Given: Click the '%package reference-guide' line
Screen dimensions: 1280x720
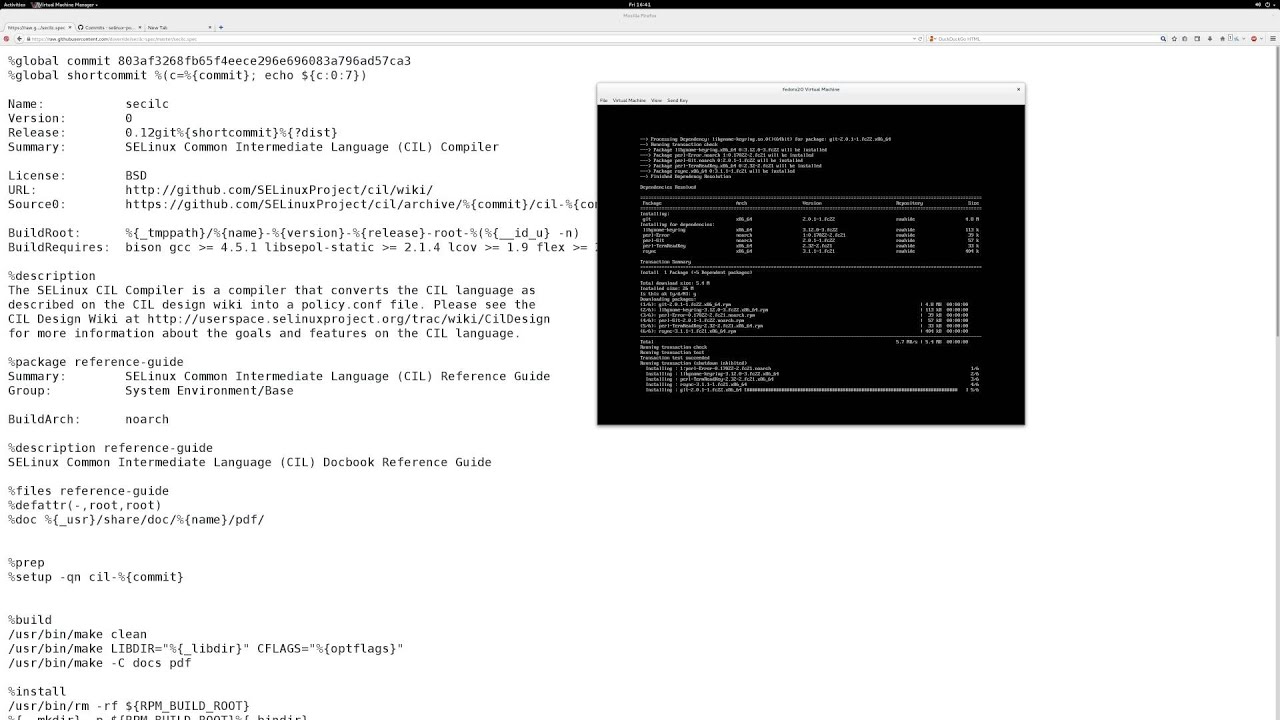Looking at the screenshot, I should pos(96,362).
